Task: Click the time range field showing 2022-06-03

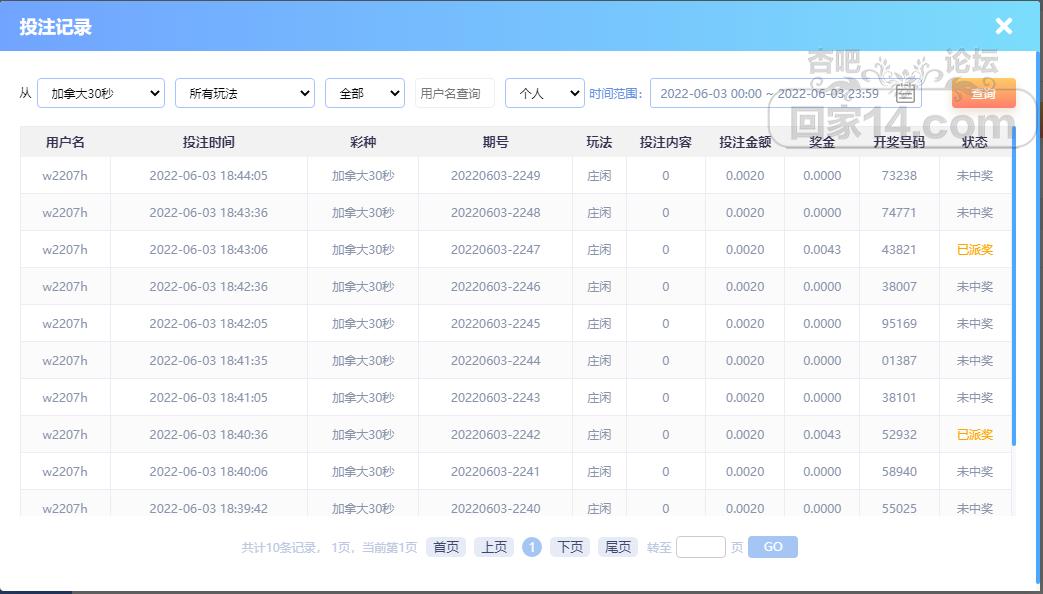Action: click(x=786, y=93)
